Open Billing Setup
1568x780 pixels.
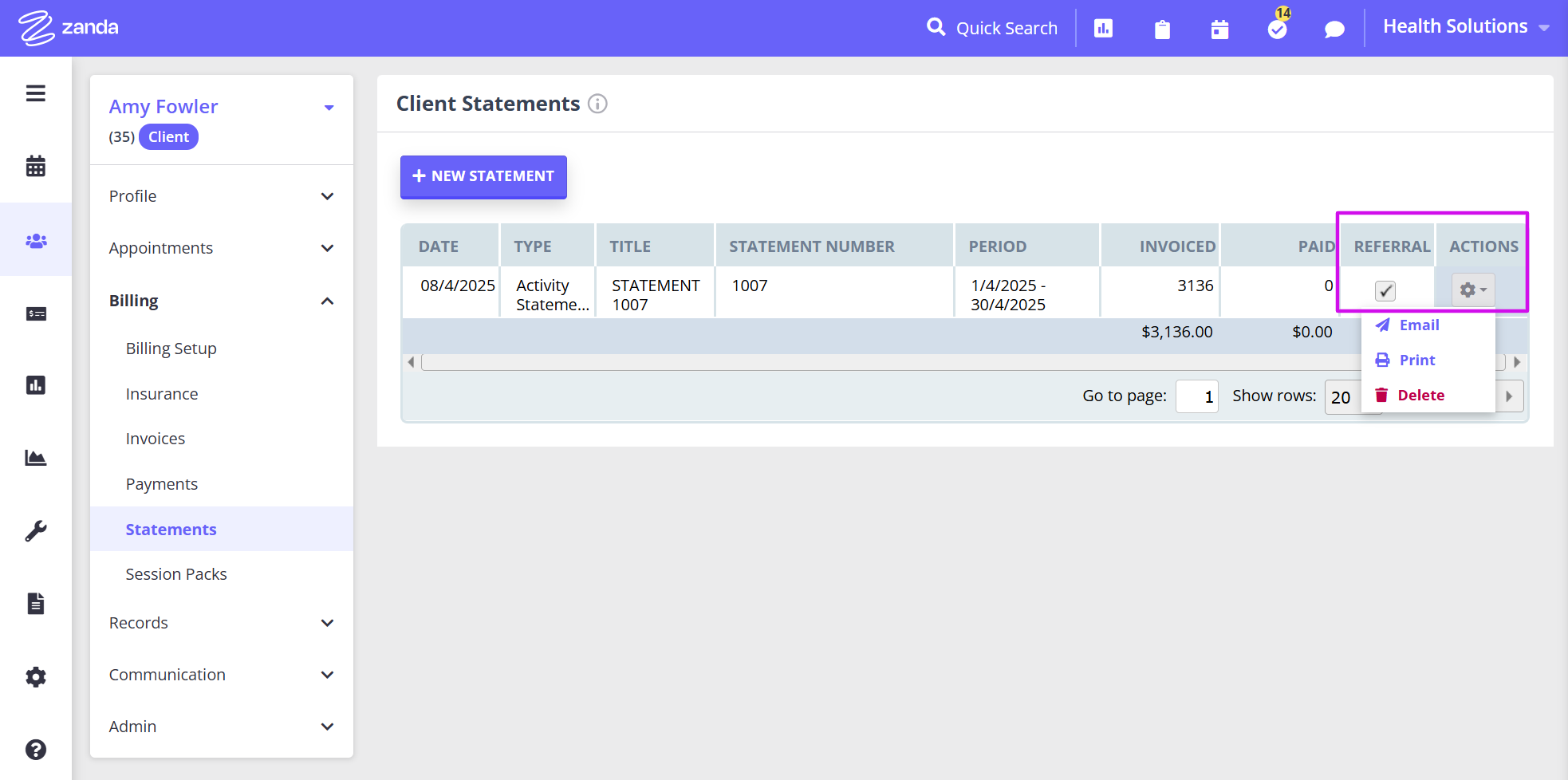(x=171, y=349)
